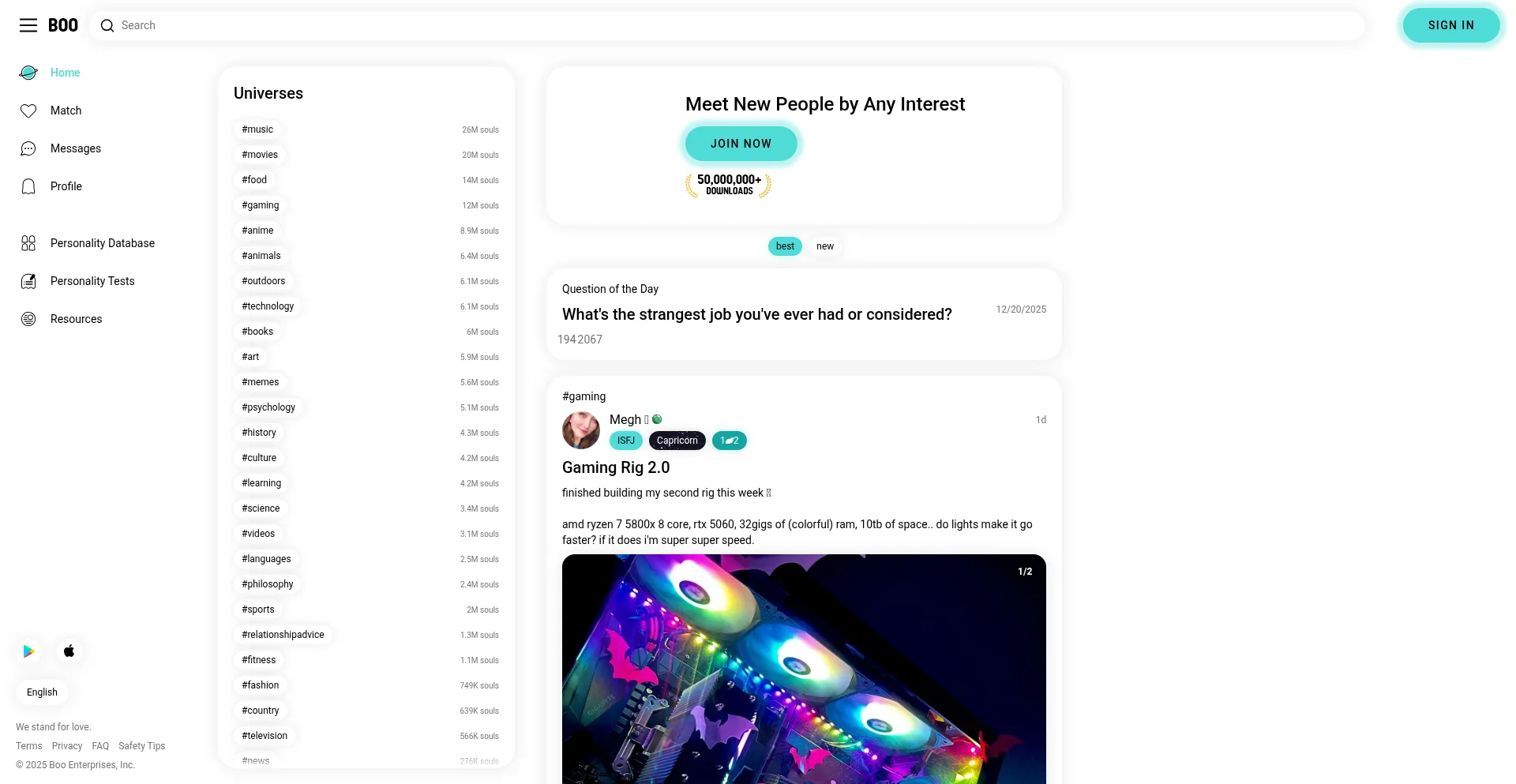Switch feed to new posts
Screen dimensions: 1516x784
tap(825, 246)
